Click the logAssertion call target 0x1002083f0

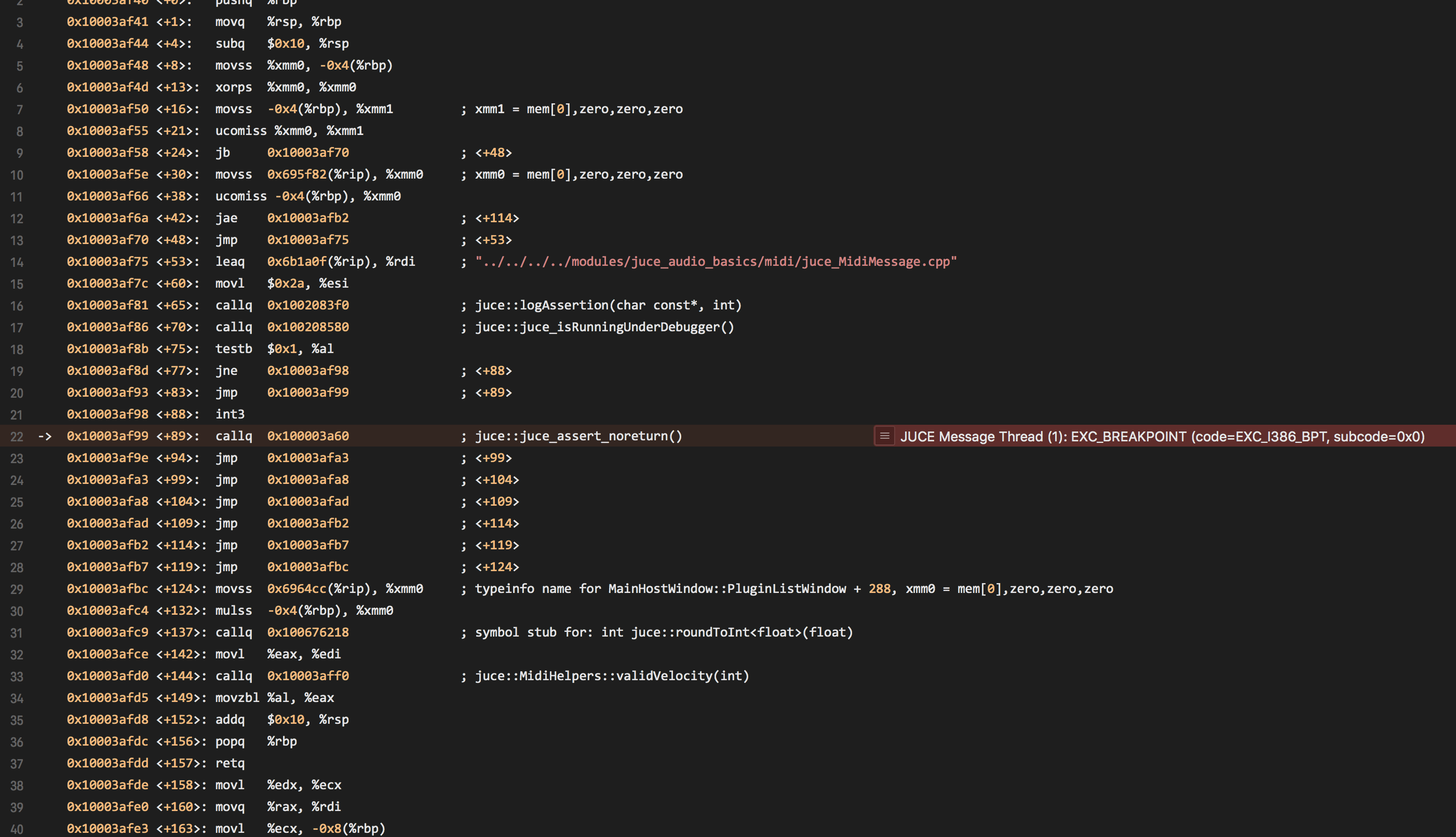click(x=307, y=305)
